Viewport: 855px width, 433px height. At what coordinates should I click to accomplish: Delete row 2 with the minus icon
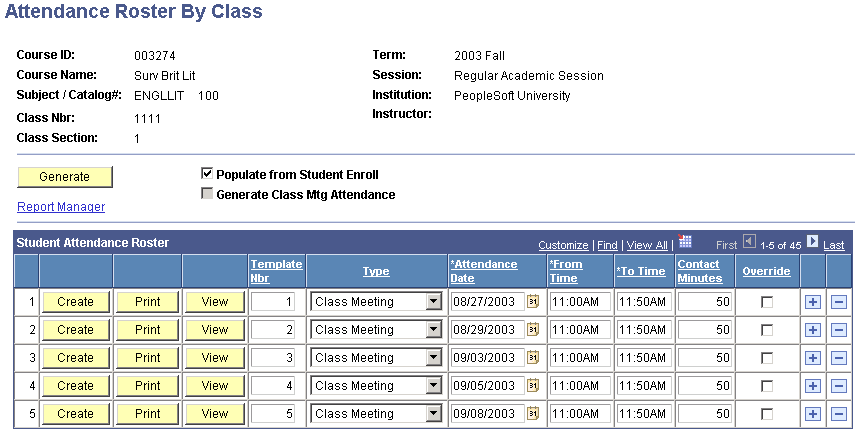tap(839, 330)
